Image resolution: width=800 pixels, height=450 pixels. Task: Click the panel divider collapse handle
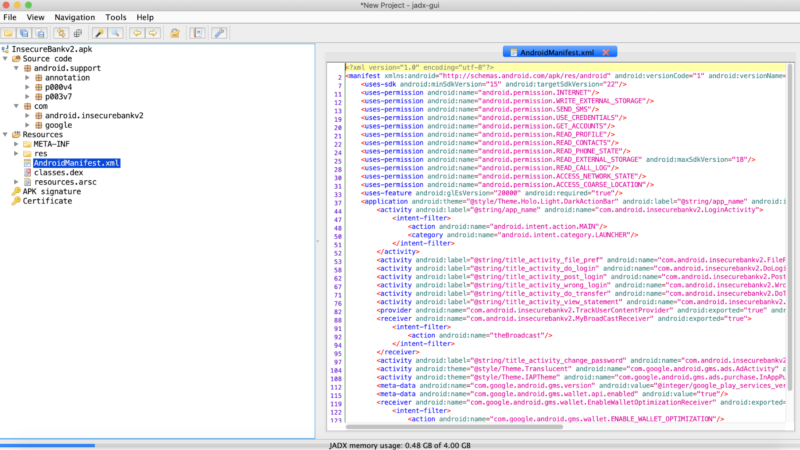point(317,241)
